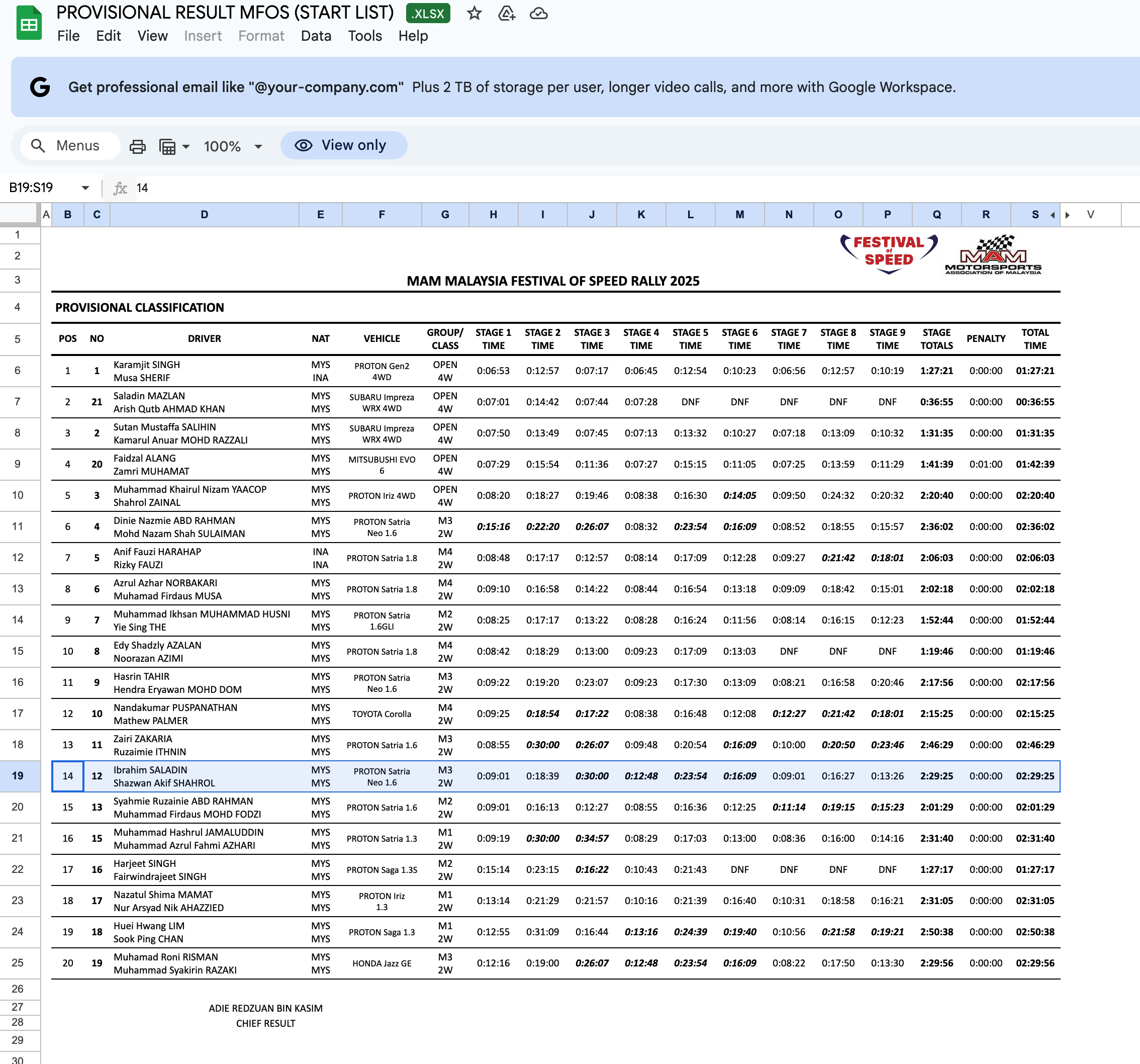Viewport: 1140px width, 1064px height.
Task: Click MITSUBUSHI EVO 6 vehicle cell
Action: [x=382, y=464]
